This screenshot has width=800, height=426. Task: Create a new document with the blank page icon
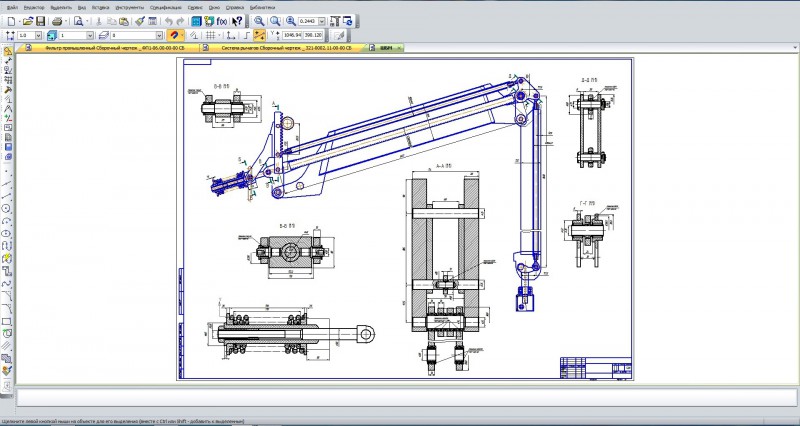[11, 21]
